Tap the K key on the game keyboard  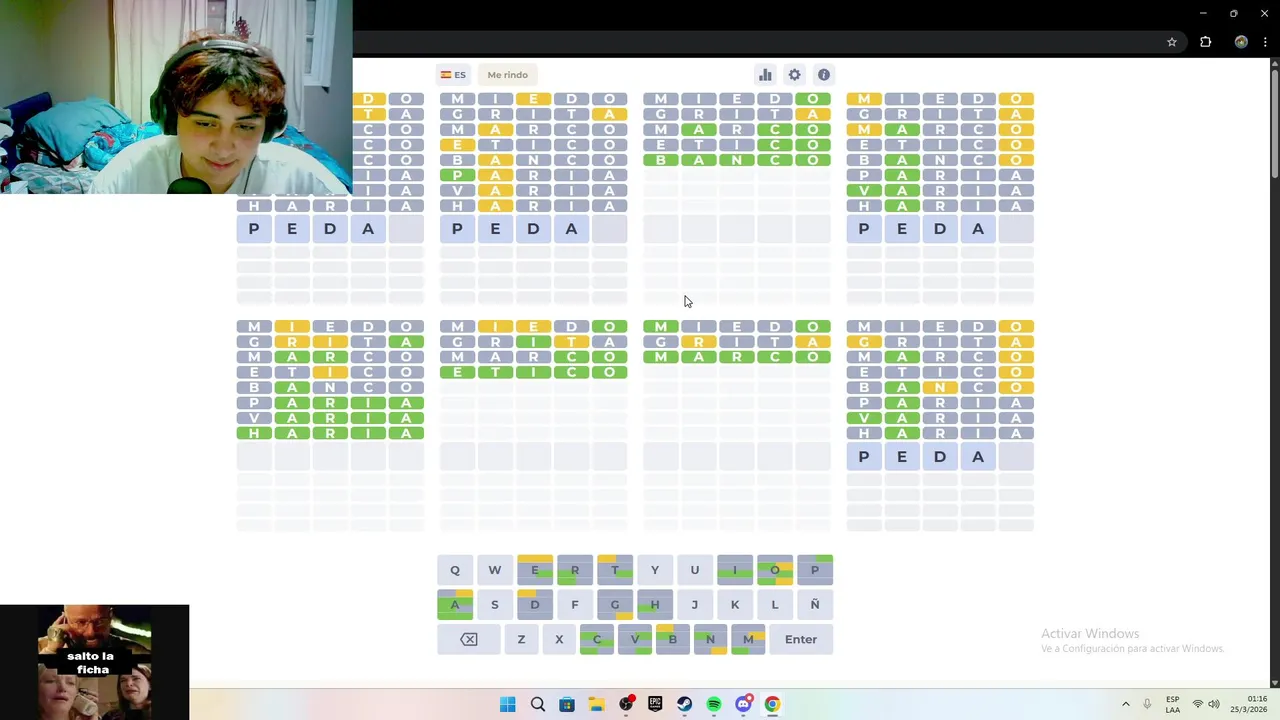click(735, 604)
